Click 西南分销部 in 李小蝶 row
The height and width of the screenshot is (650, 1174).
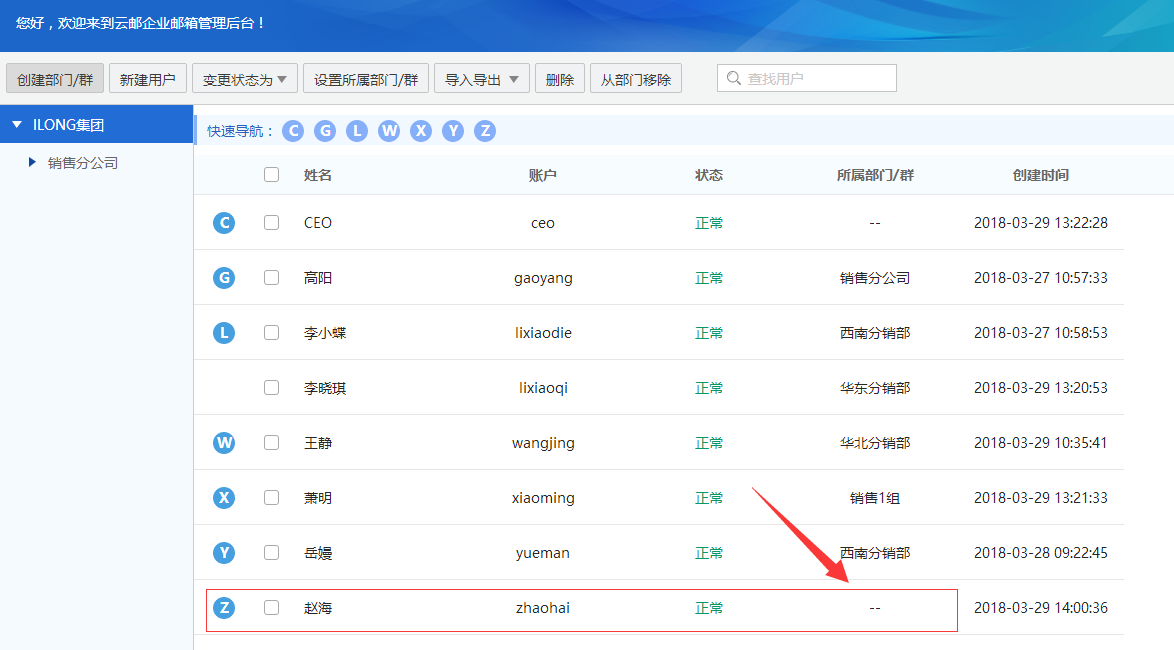coord(875,332)
